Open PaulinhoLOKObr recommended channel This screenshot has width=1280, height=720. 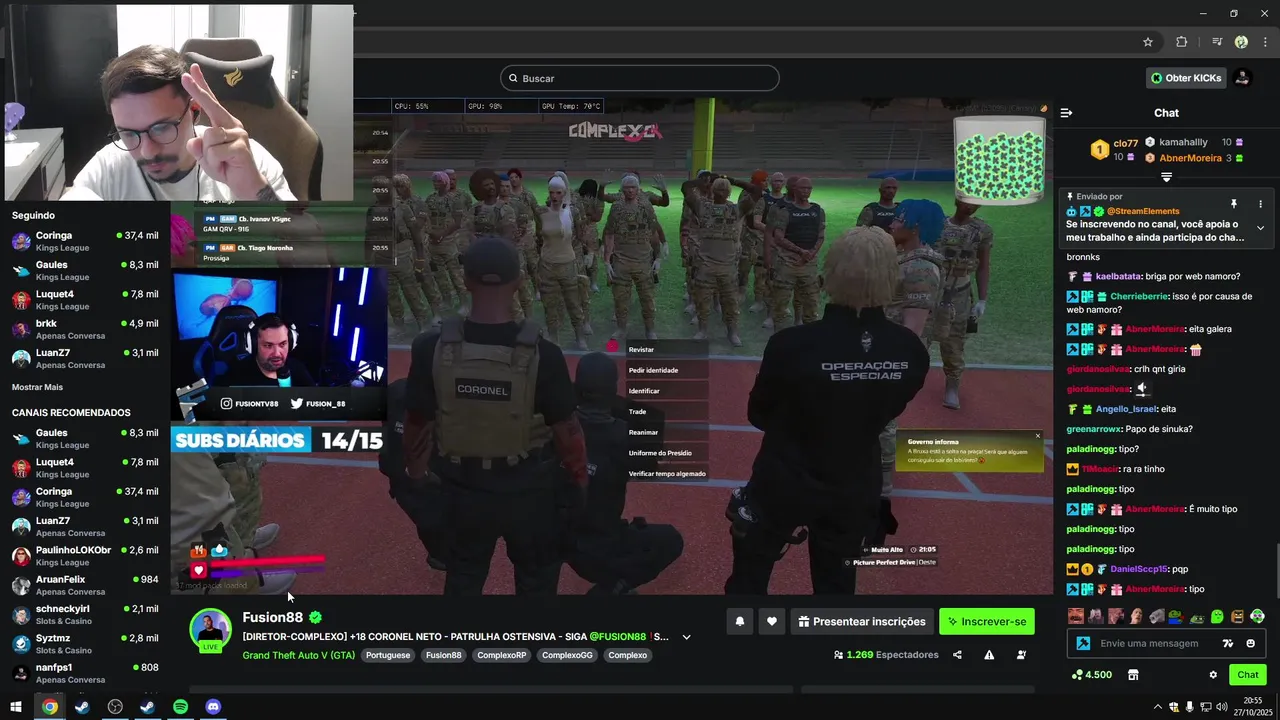click(85, 555)
